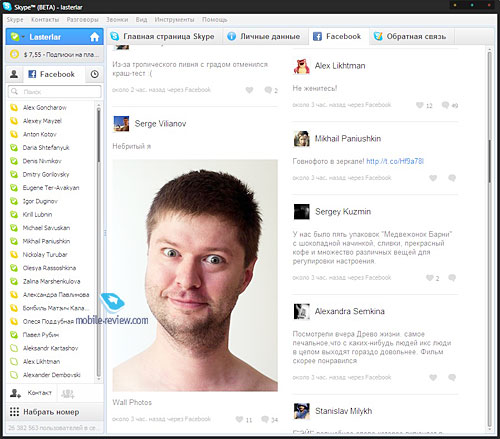Switch to the Личные данные tab
The width and height of the screenshot is (500, 439).
coord(264,36)
